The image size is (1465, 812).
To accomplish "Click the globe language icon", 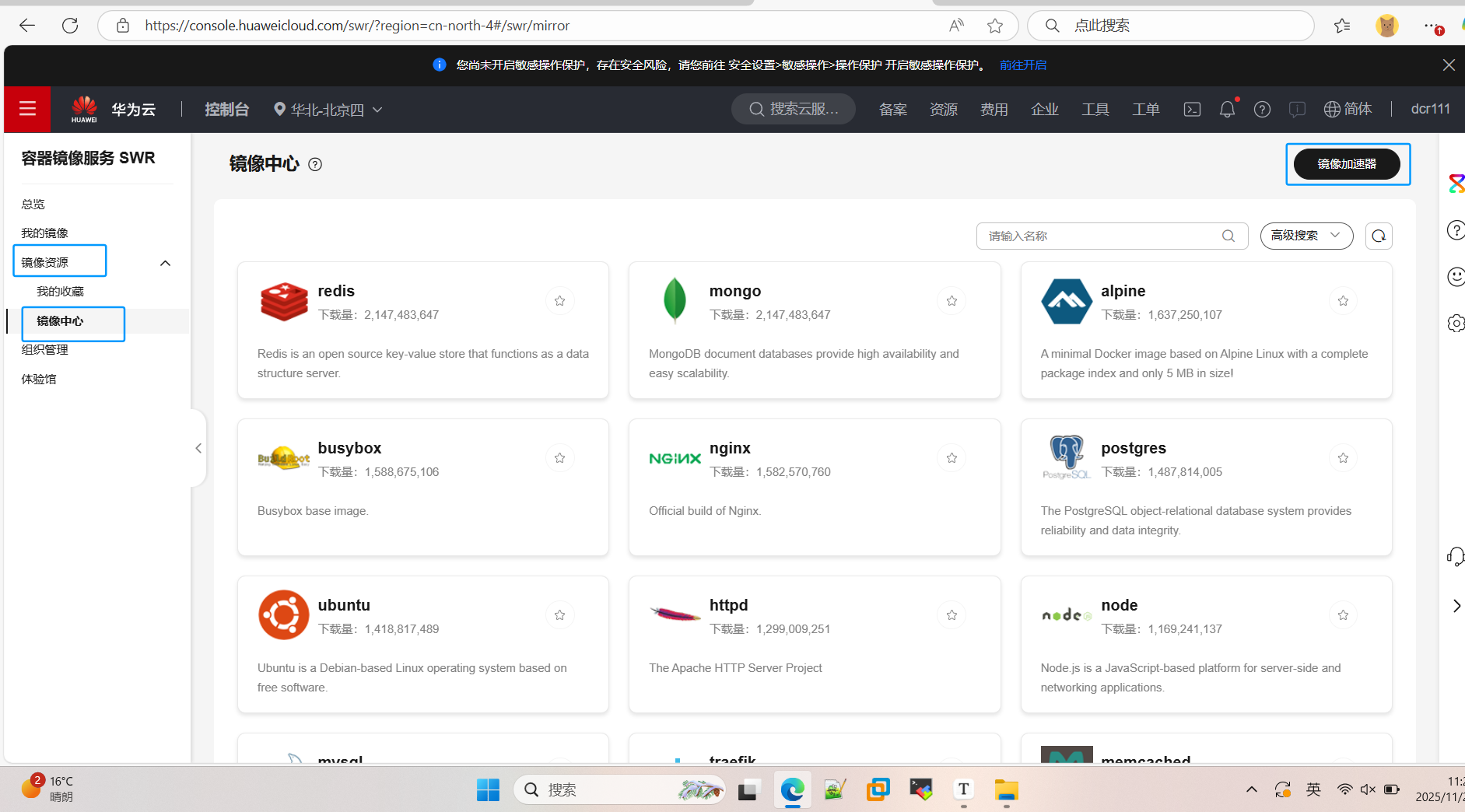I will [x=1332, y=110].
